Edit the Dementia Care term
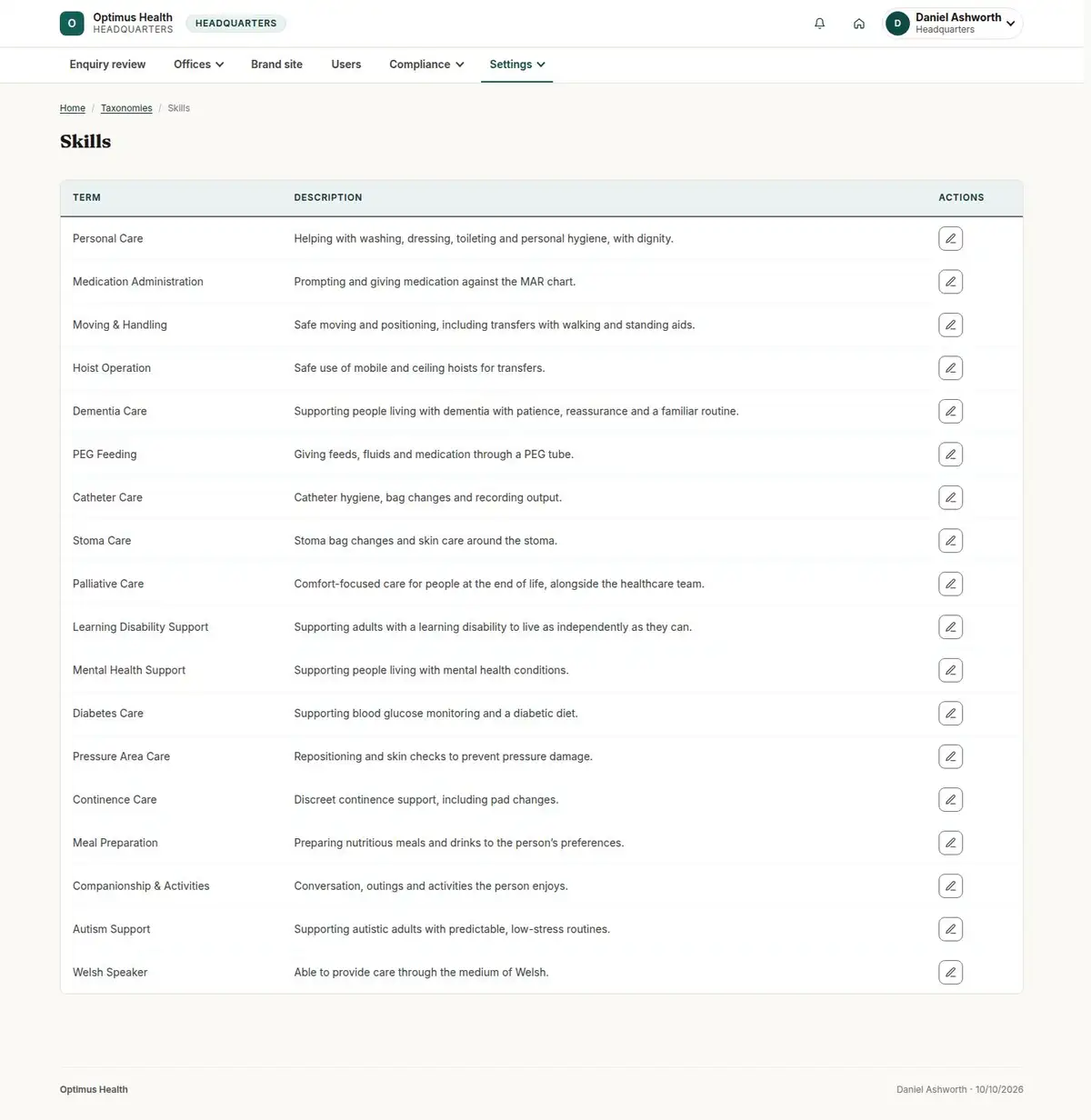The image size is (1091, 1120). click(x=950, y=411)
